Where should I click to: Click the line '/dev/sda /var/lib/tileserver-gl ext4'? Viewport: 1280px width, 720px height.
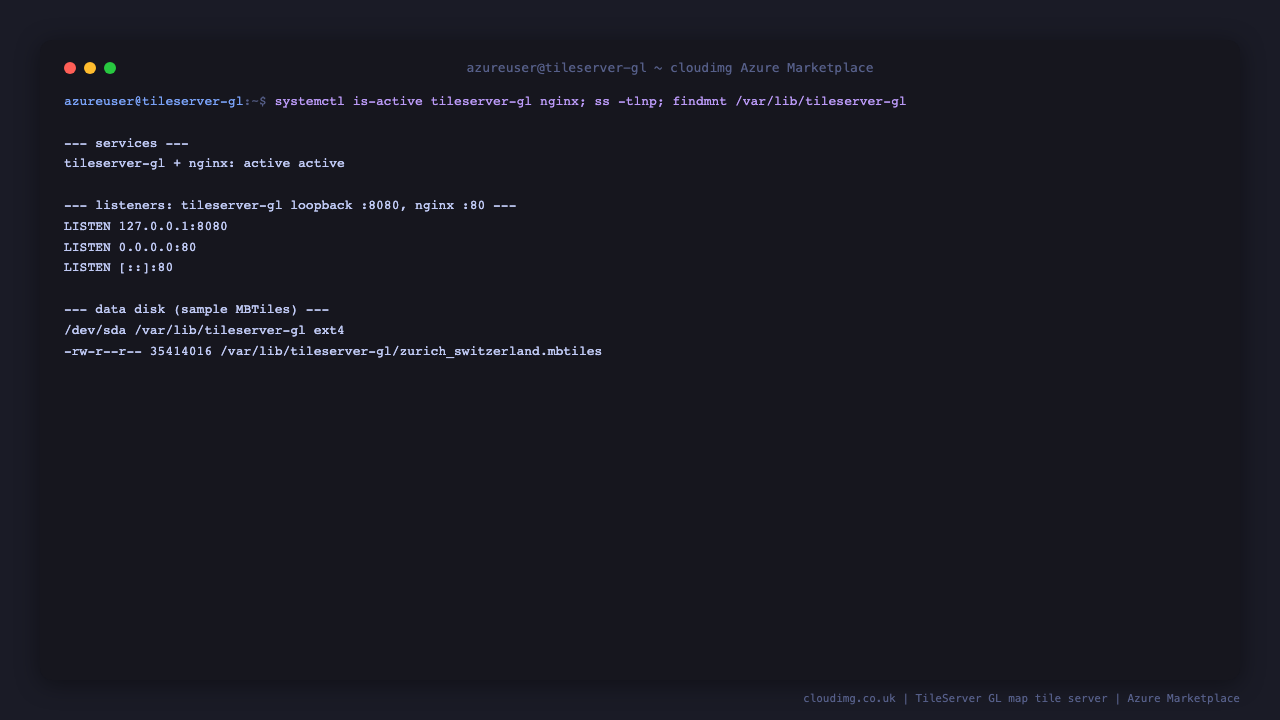[204, 330]
